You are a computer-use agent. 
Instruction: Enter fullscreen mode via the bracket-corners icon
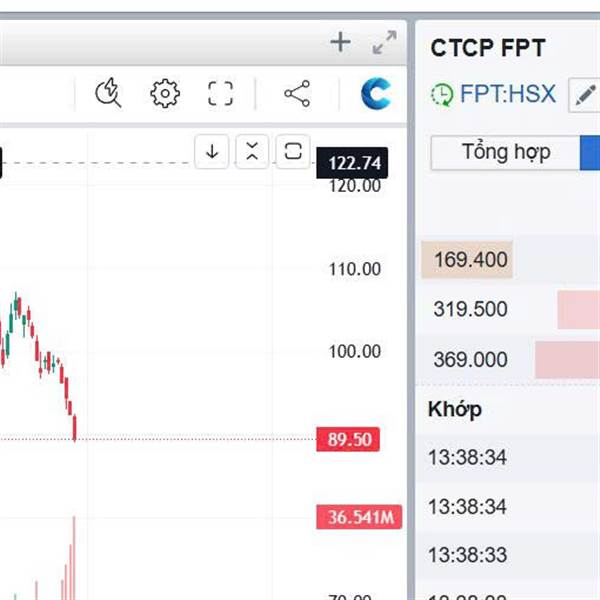click(x=220, y=94)
